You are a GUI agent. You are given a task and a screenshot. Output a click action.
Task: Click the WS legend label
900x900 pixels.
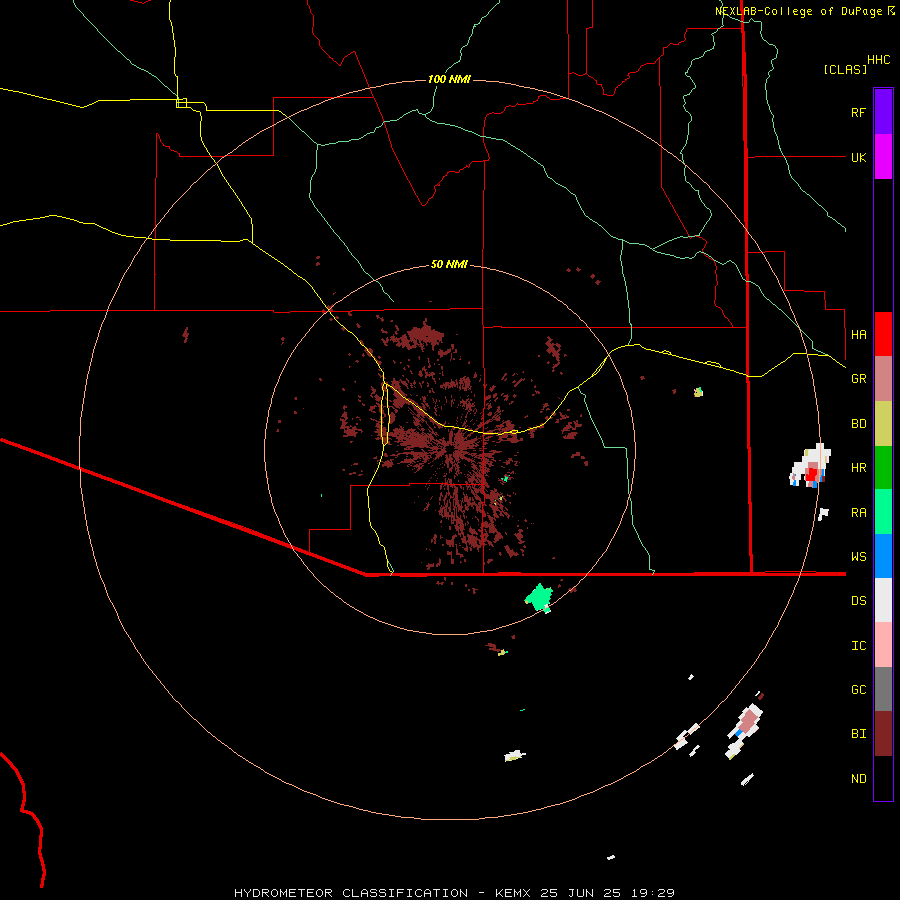[x=858, y=557]
